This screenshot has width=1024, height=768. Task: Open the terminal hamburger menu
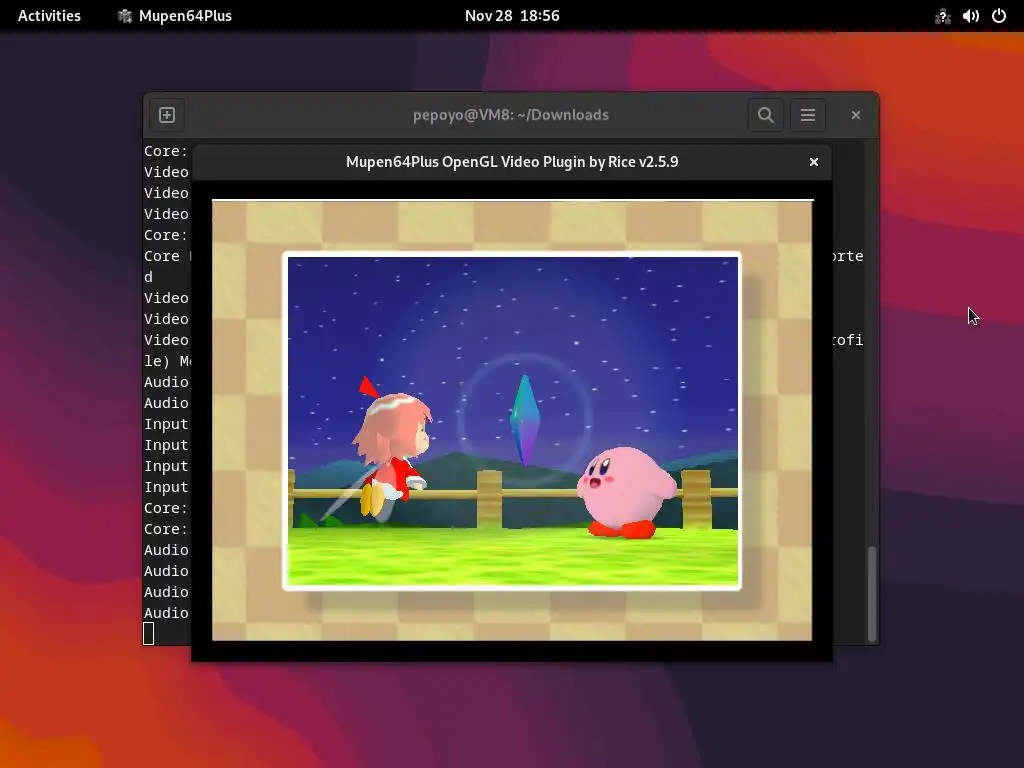click(x=808, y=115)
